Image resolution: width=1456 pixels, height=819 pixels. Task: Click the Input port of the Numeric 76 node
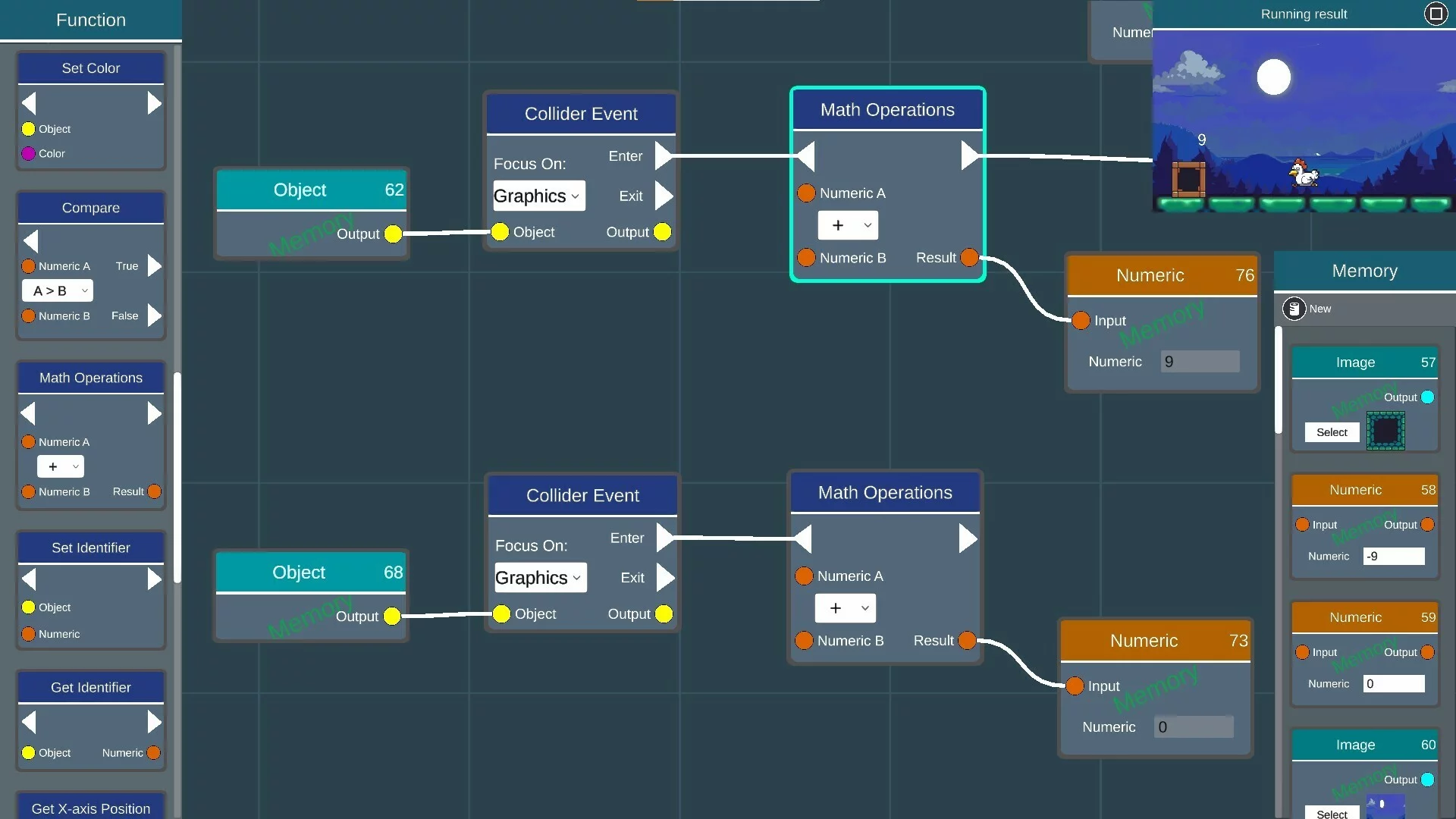point(1081,321)
